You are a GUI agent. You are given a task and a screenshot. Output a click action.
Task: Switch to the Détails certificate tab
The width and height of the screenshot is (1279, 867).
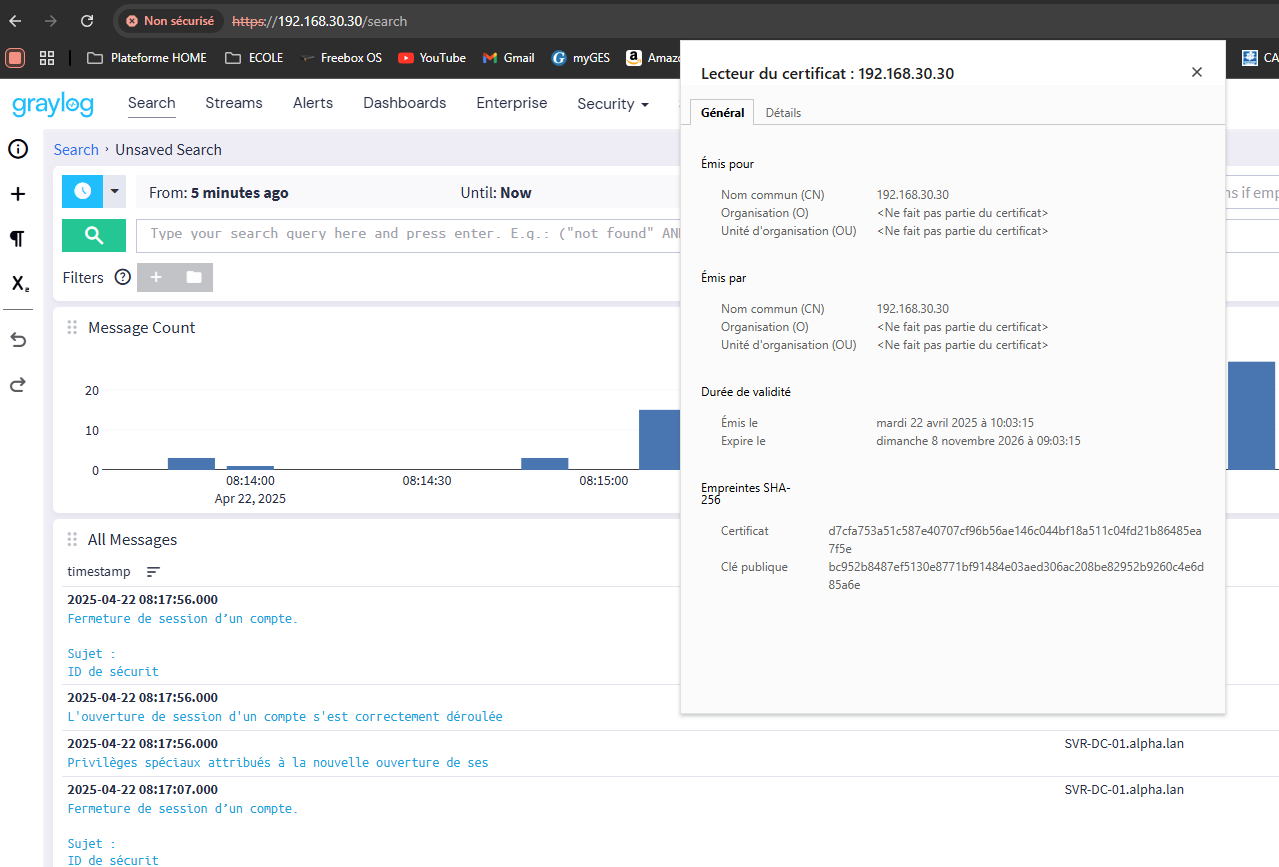[783, 113]
